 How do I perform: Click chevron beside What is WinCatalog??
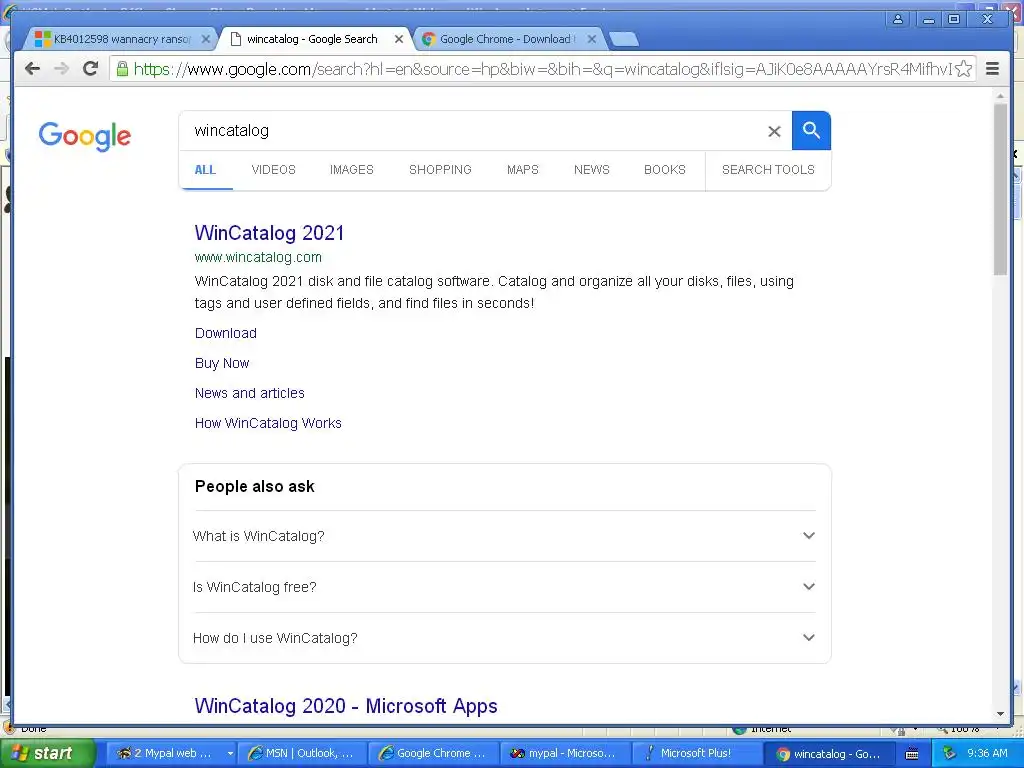coord(808,536)
